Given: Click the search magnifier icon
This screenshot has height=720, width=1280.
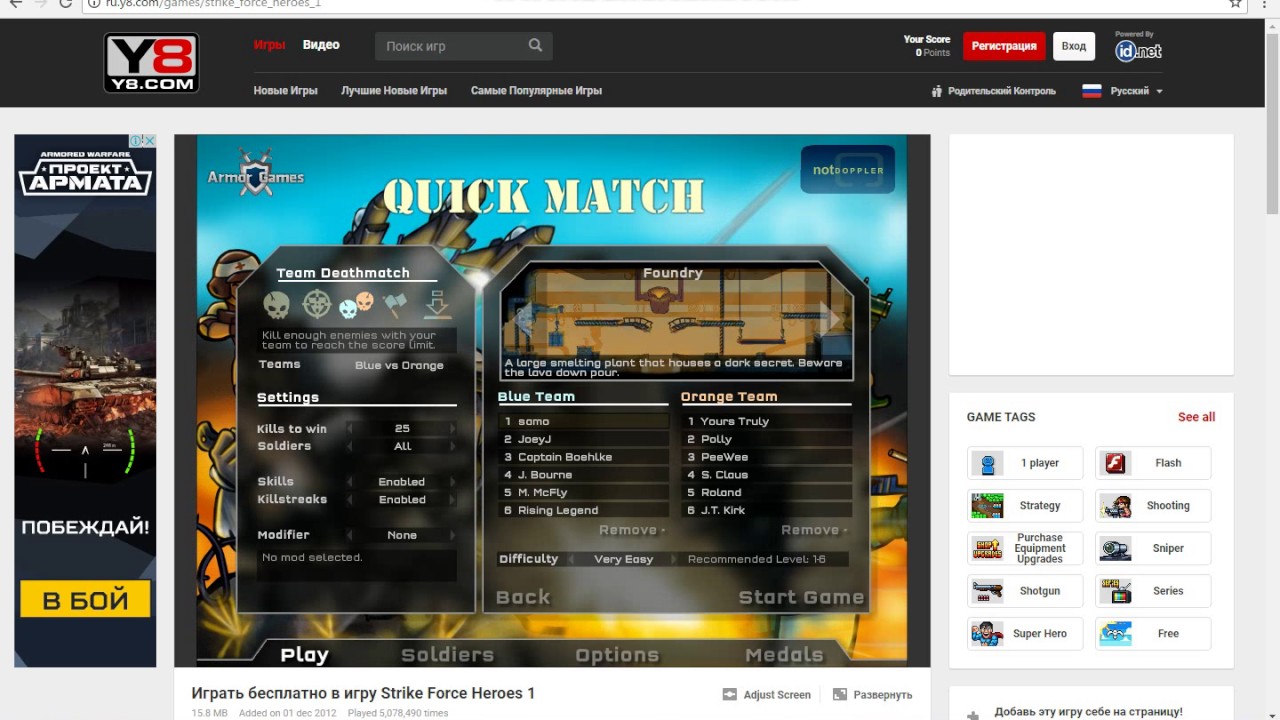Looking at the screenshot, I should [535, 45].
